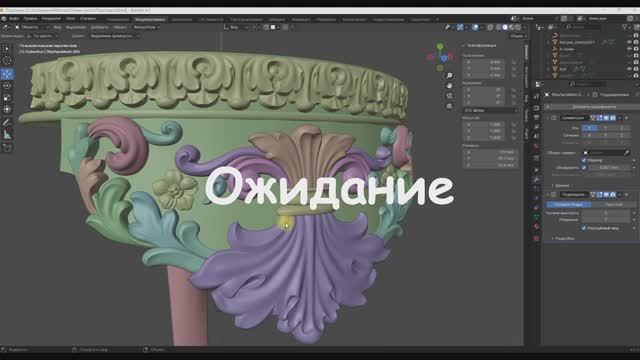The height and width of the screenshot is (360, 640).
Task: Pick mirror object with the eyedropper
Action: (x=627, y=153)
